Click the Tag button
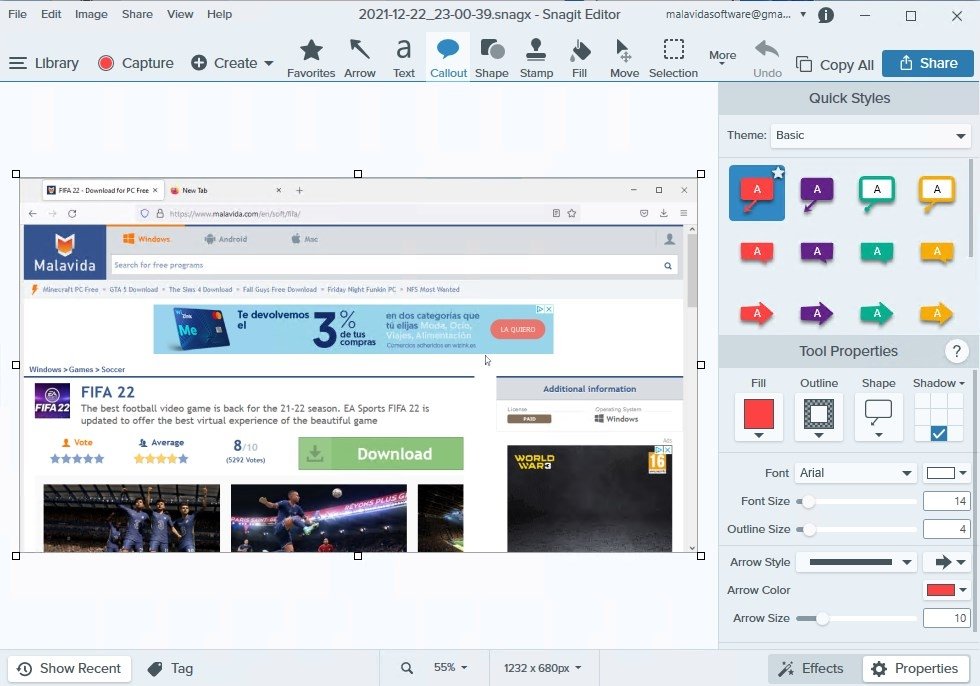Screen dimensions: 980x686 click(171, 669)
